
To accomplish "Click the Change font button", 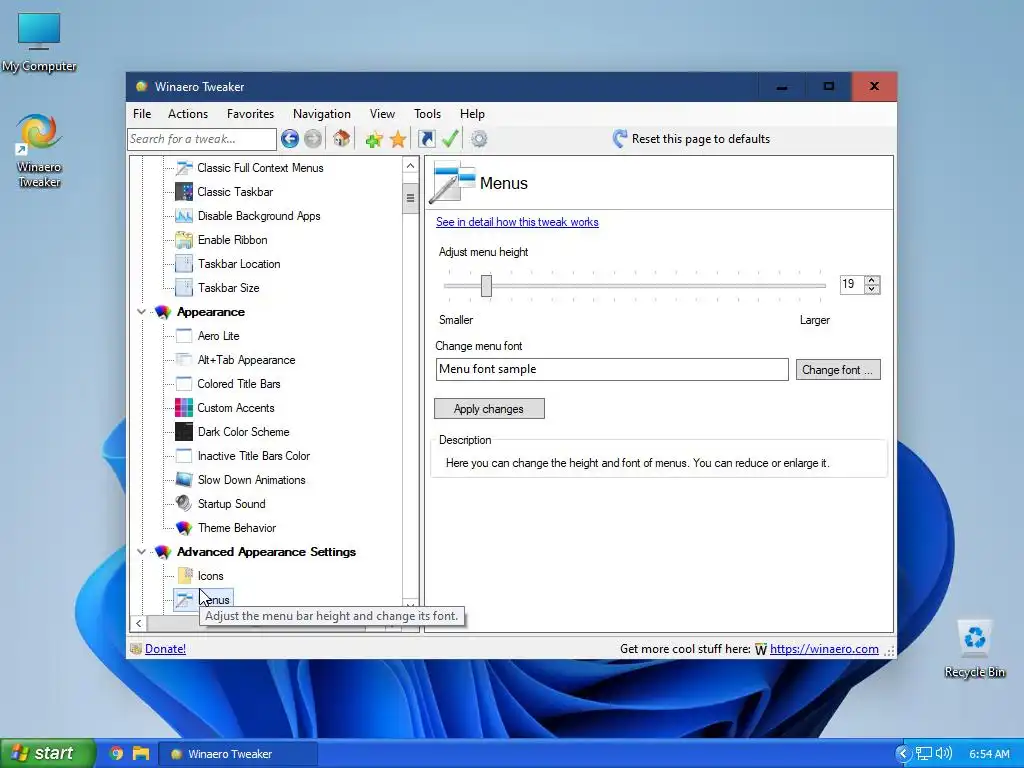I will coord(838,370).
